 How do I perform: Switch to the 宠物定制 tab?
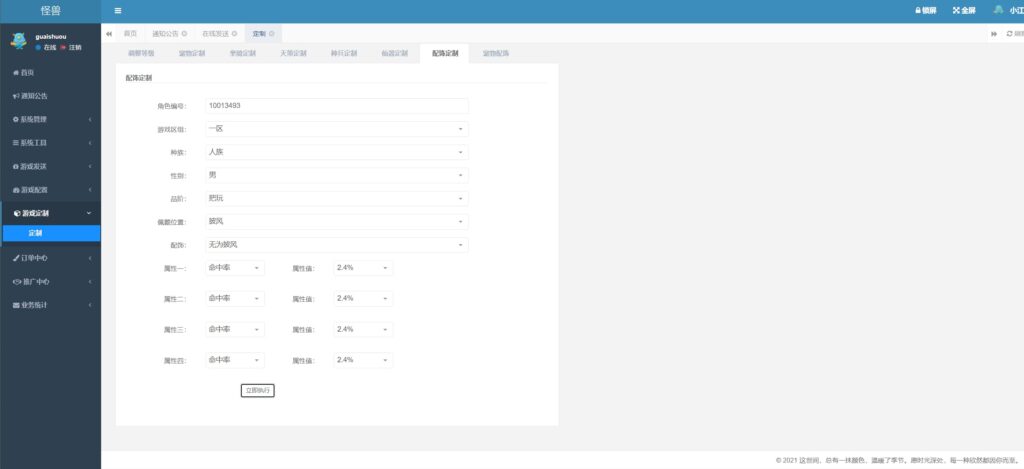pyautogui.click(x=191, y=53)
